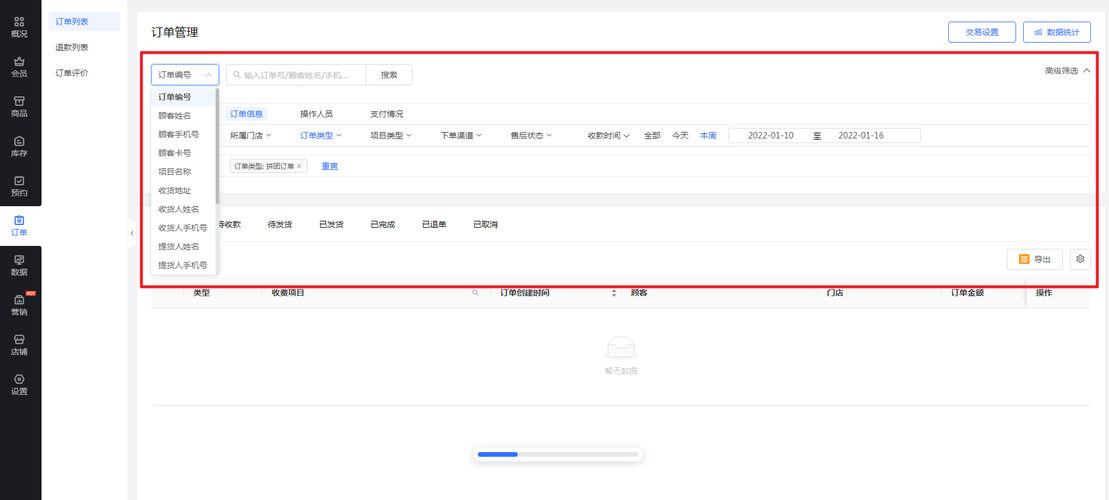The image size is (1109, 500).
Task: Collapse the 高级筛选 advanced filter panel
Action: tap(1067, 71)
